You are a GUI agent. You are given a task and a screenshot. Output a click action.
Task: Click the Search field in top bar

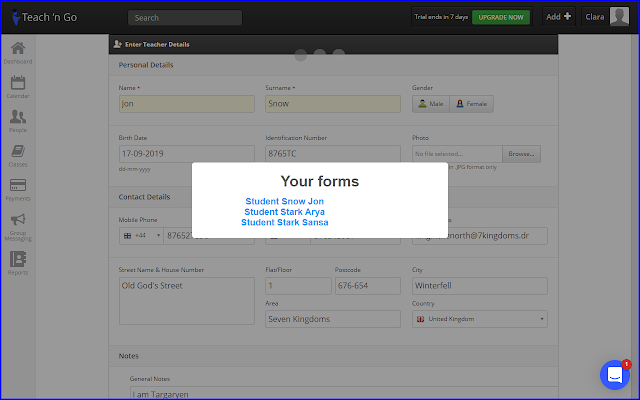click(x=185, y=18)
